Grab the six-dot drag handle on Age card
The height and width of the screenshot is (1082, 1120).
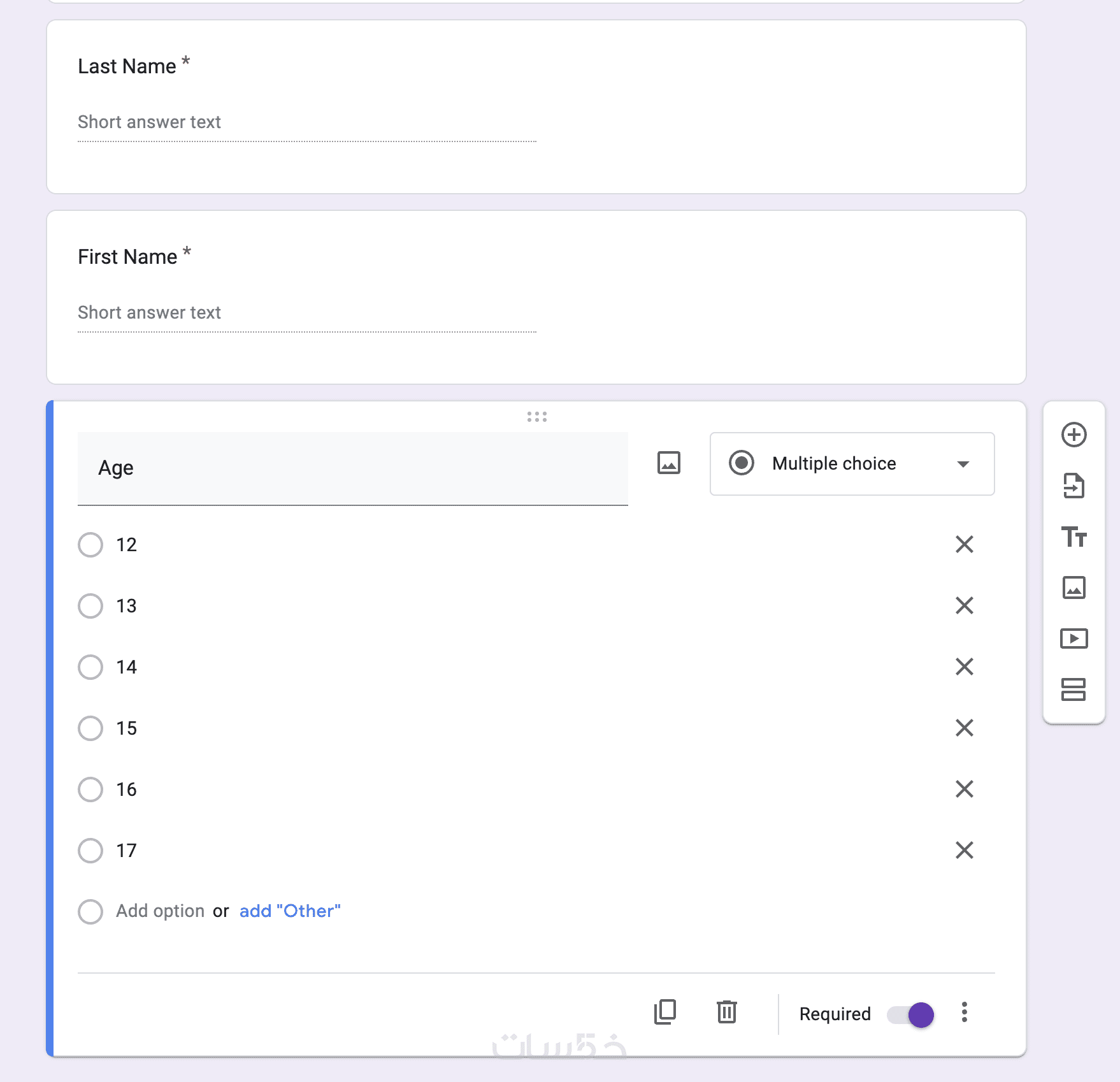536,417
